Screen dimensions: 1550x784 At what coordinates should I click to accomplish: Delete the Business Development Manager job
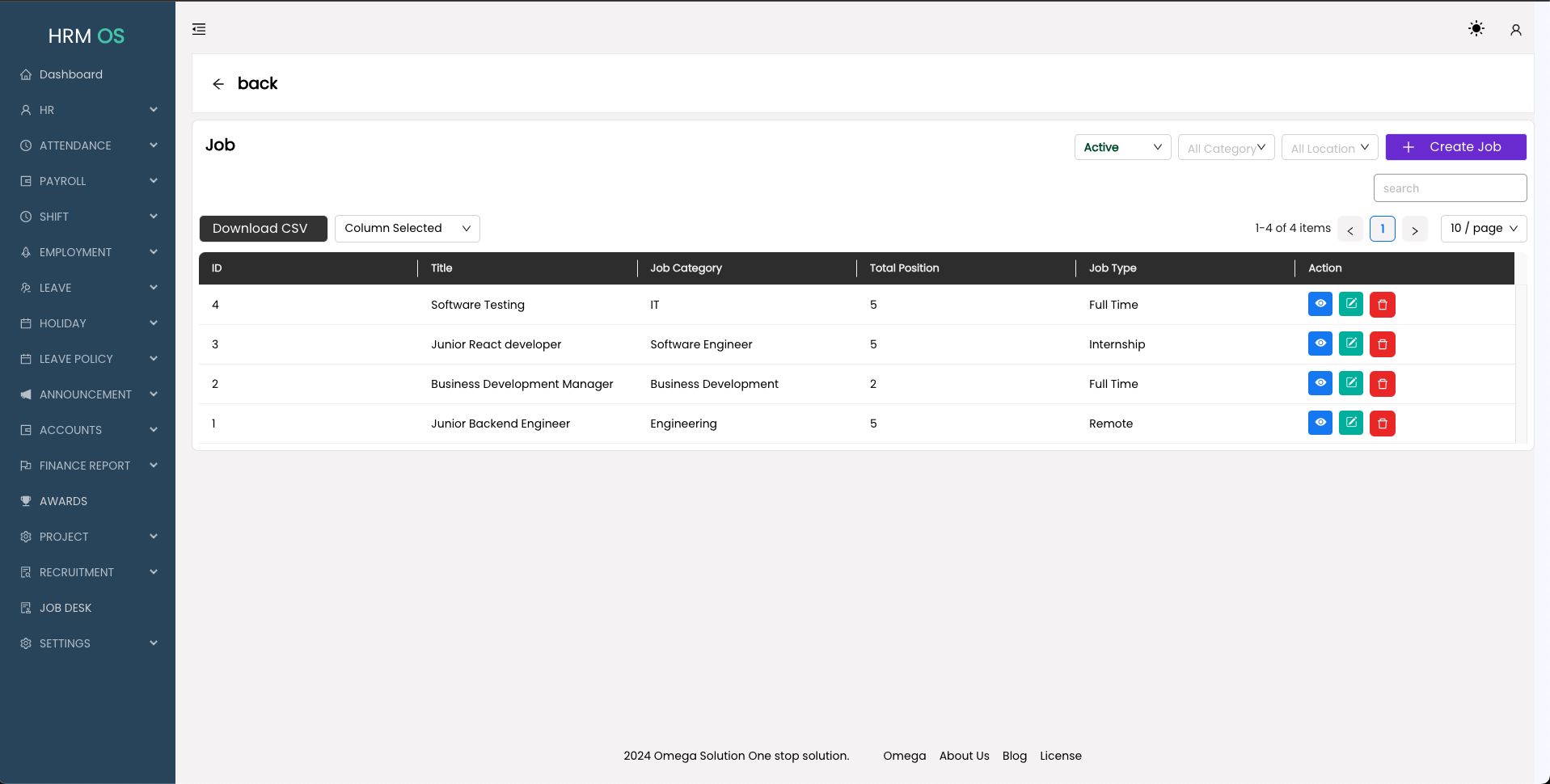point(1382,384)
